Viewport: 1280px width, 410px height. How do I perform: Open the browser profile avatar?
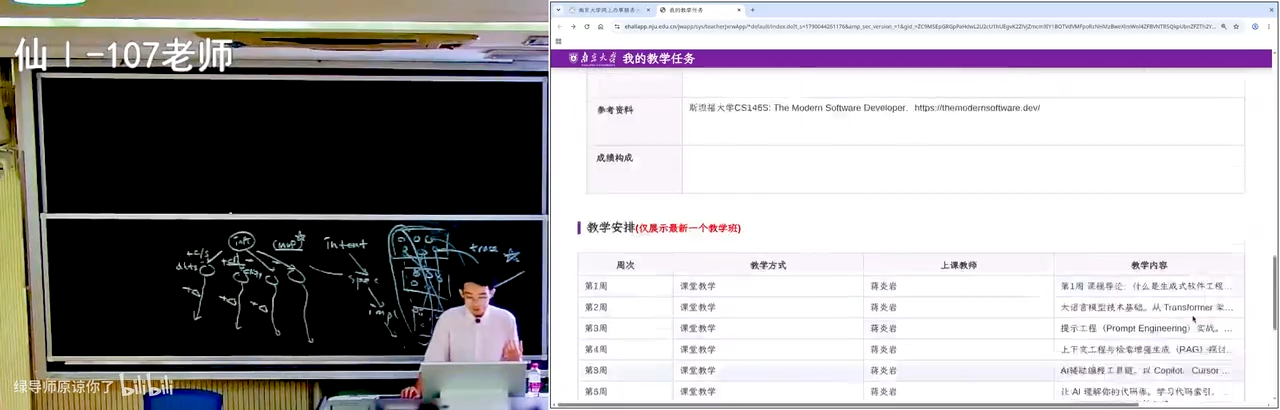(1253, 26)
